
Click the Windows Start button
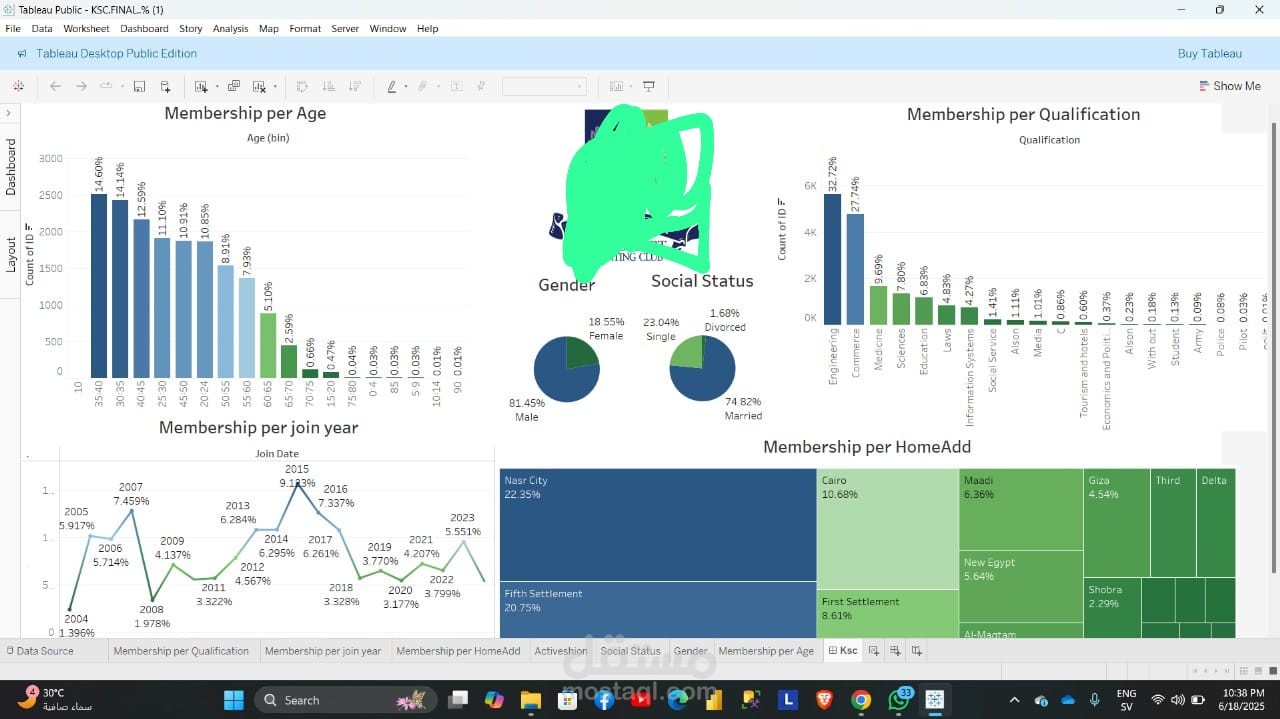pyautogui.click(x=233, y=700)
